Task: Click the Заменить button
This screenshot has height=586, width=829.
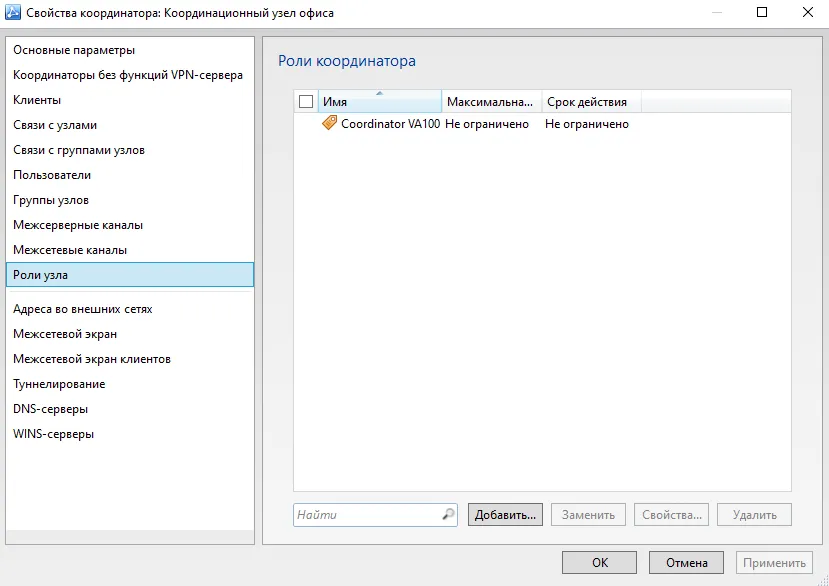Action: 588,515
